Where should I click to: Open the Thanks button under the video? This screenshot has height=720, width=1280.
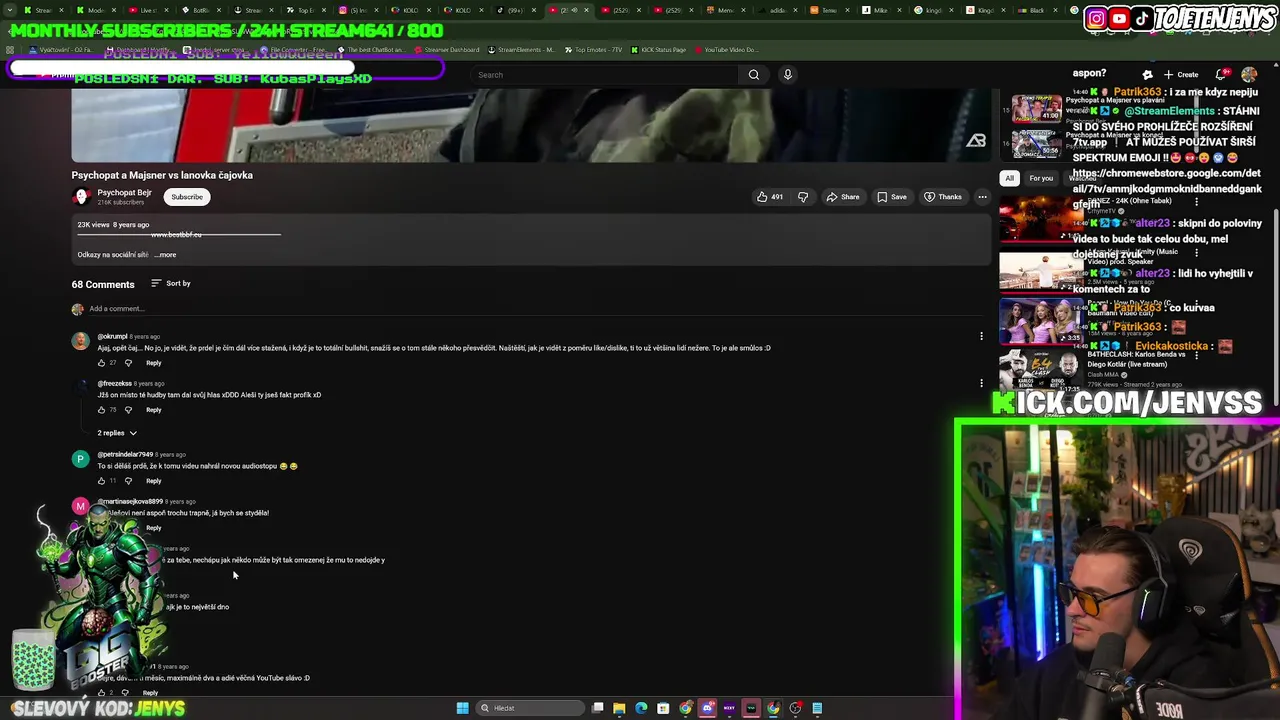[943, 197]
